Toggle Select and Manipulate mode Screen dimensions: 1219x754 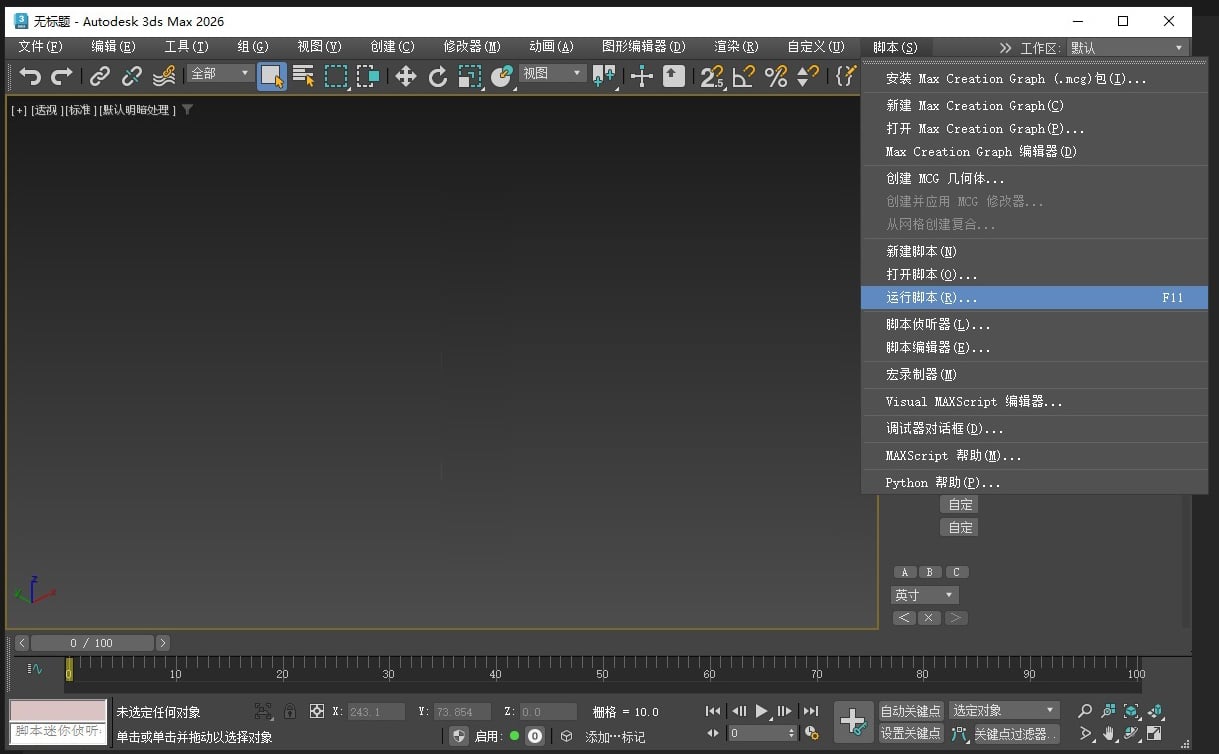642,76
